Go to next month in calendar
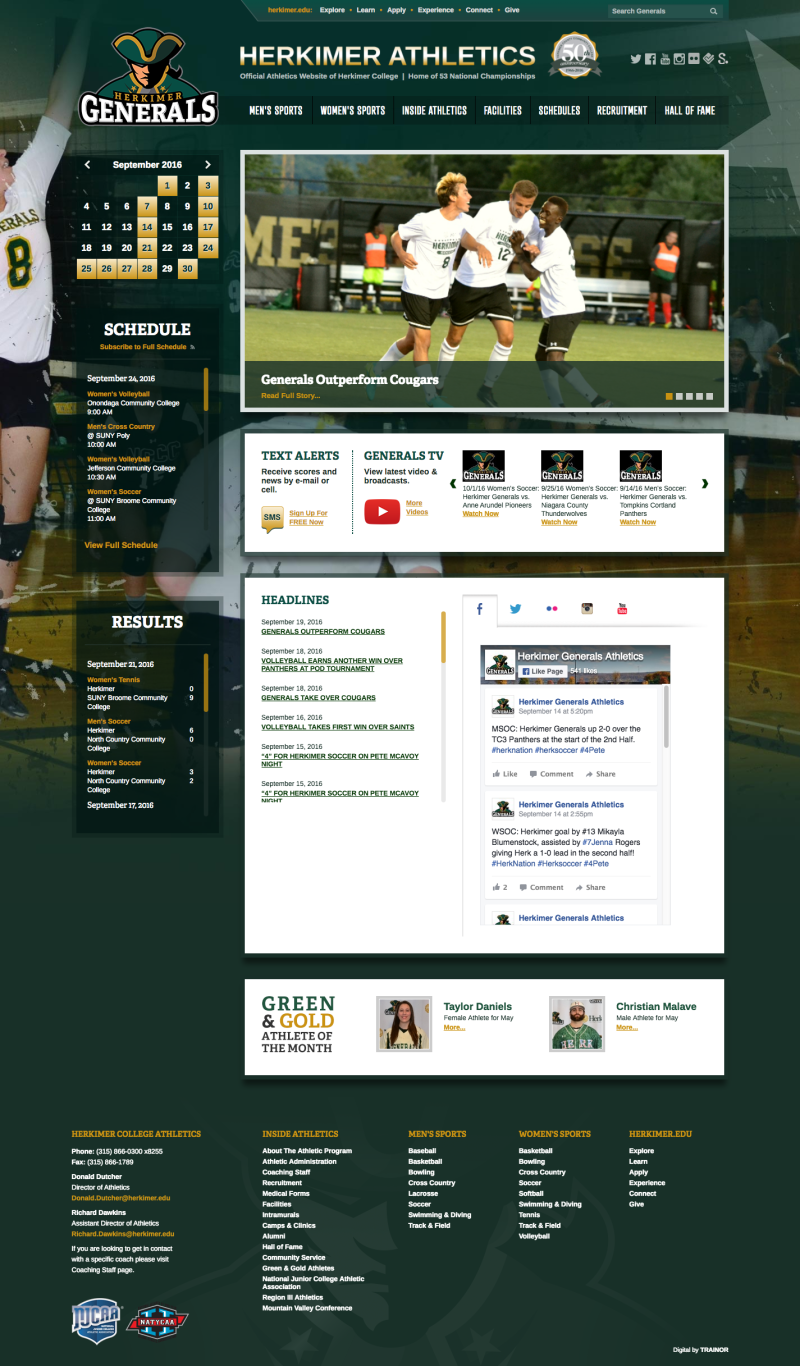Image resolution: width=800 pixels, height=1366 pixels. pos(208,164)
